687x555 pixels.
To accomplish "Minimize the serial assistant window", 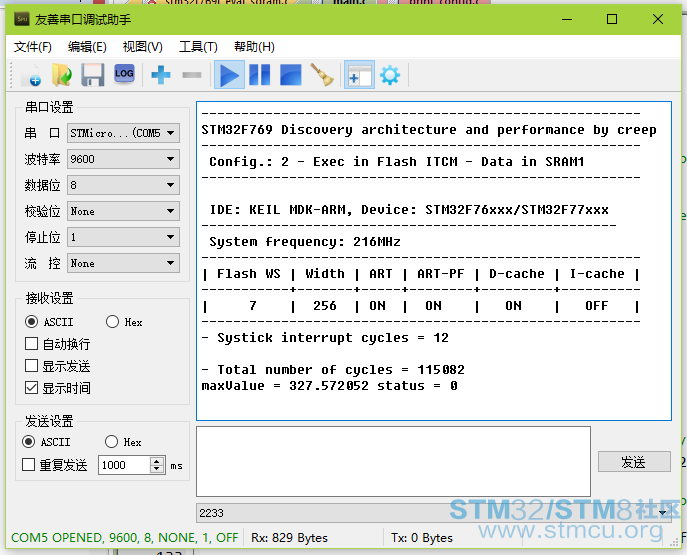I will [x=567, y=19].
